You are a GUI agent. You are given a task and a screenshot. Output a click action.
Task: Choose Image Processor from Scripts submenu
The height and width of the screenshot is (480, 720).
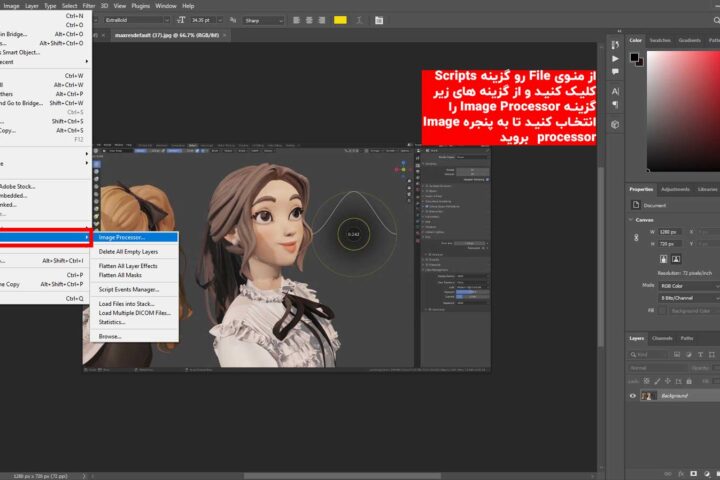coord(136,237)
